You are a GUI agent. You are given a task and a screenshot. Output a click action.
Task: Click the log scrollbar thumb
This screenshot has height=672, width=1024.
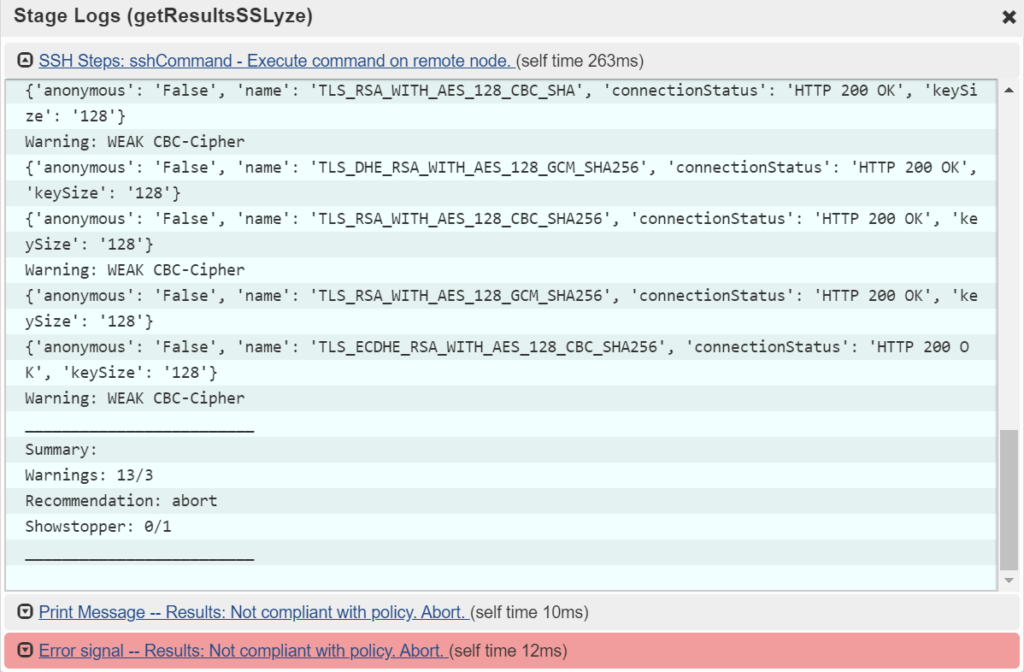point(1009,500)
